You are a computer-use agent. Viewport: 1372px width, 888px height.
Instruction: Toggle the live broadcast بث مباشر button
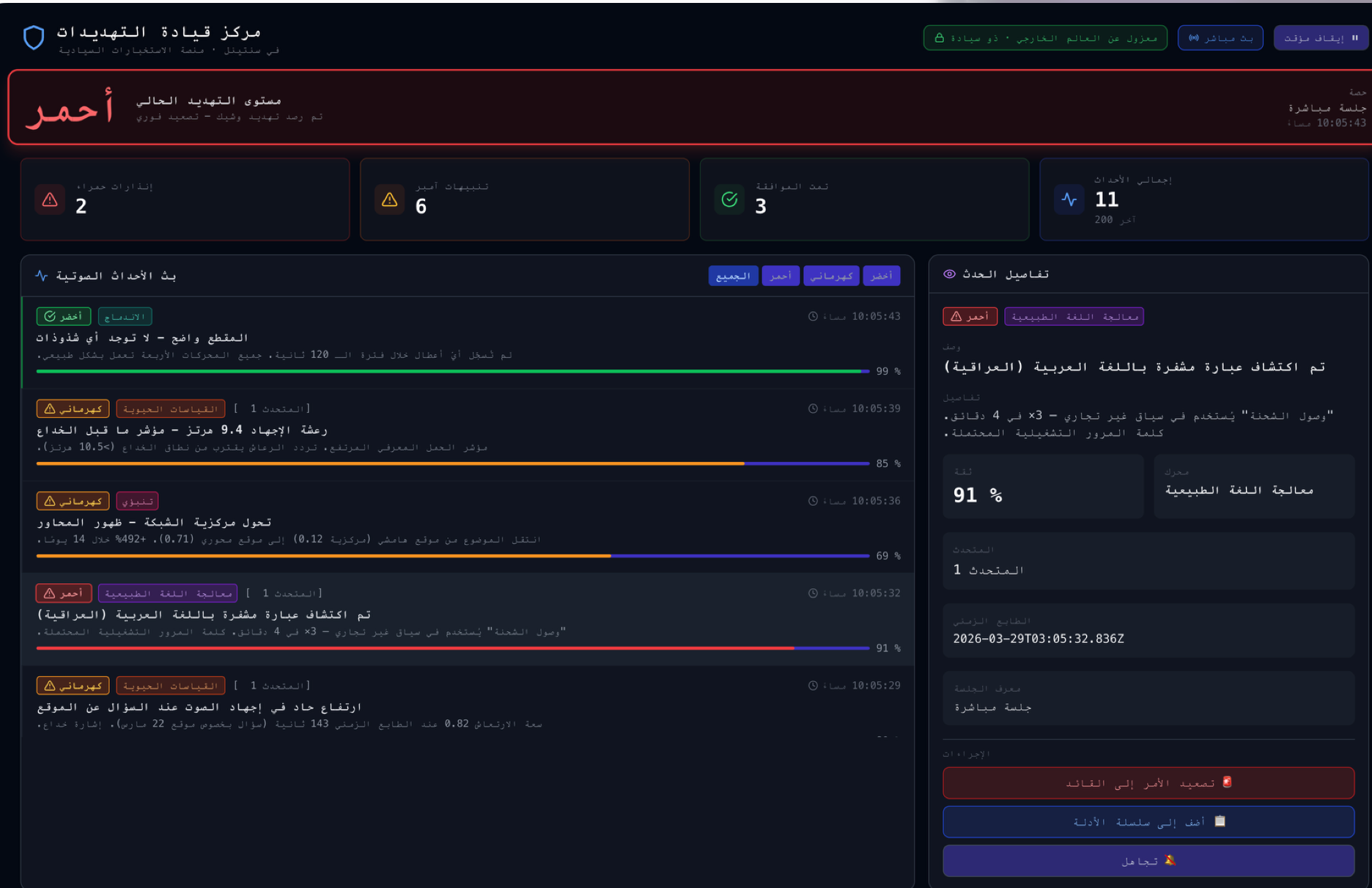[1220, 38]
